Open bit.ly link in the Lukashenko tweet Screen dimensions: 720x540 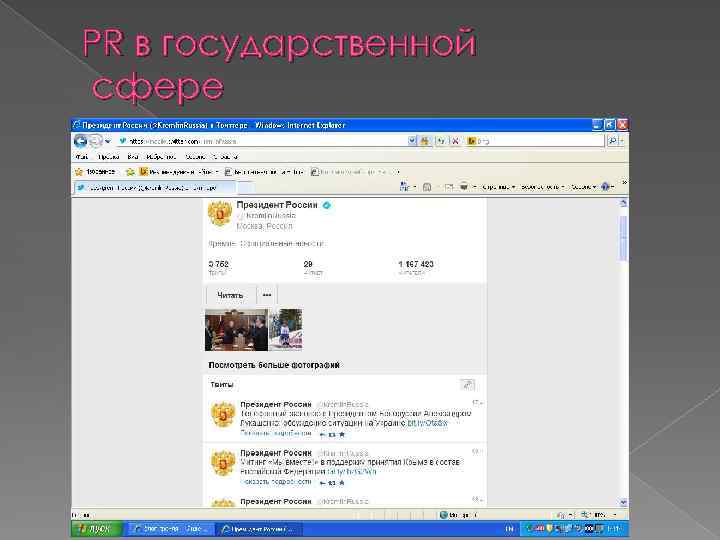428,423
